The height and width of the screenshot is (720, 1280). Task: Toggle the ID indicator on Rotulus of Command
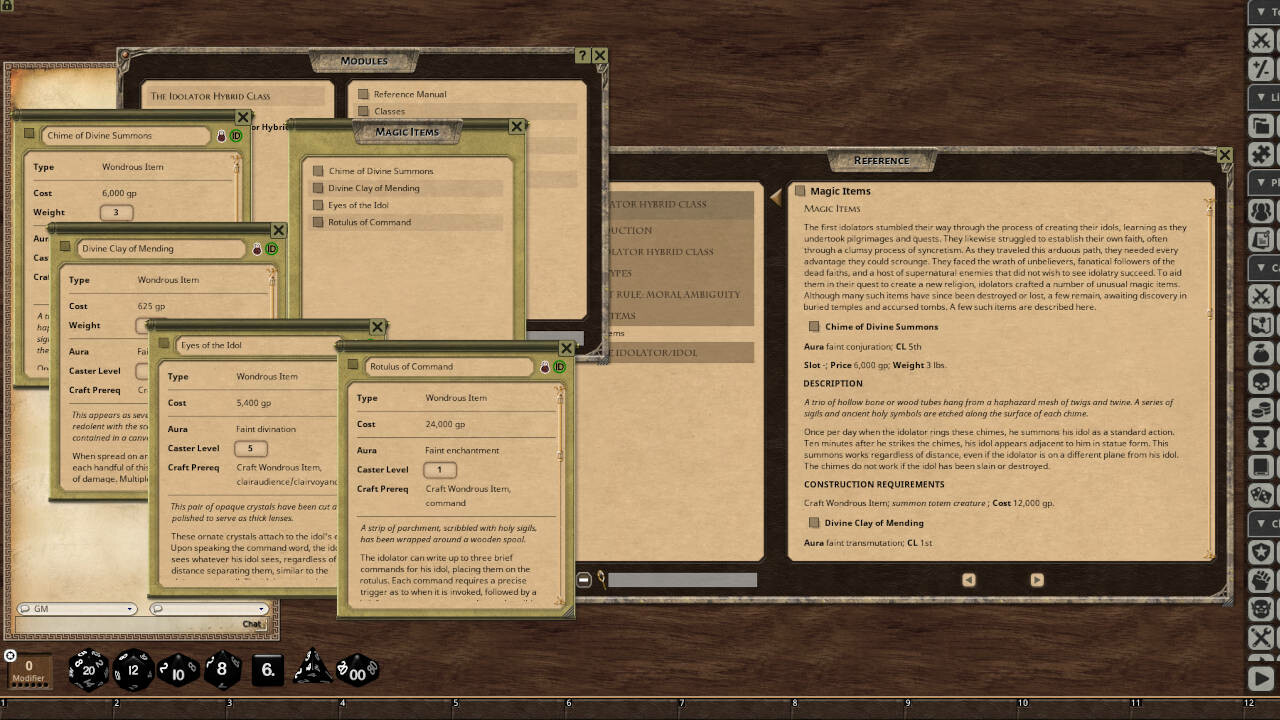click(x=559, y=367)
